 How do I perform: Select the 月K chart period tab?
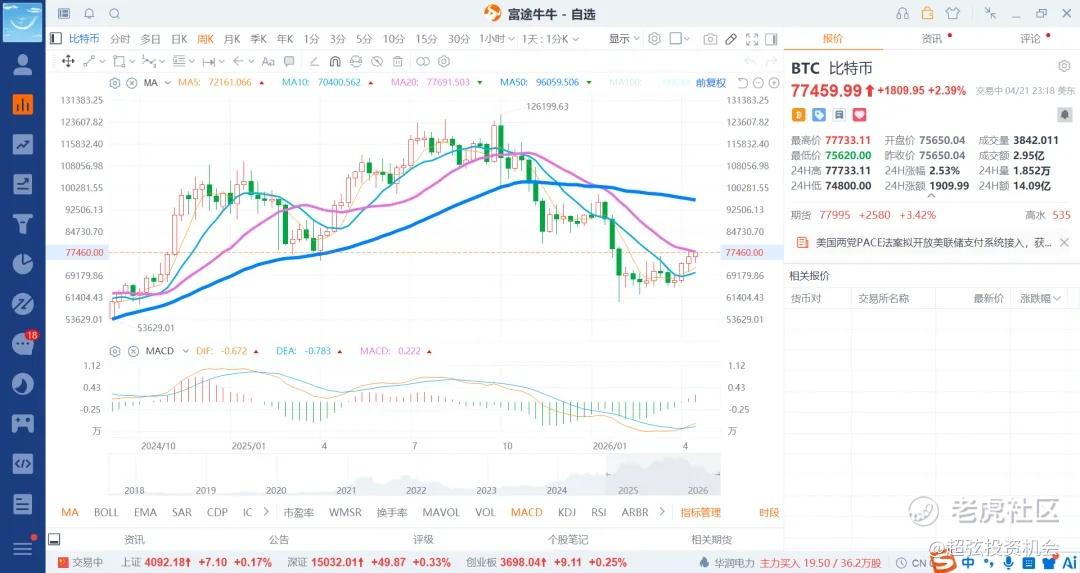(232, 39)
